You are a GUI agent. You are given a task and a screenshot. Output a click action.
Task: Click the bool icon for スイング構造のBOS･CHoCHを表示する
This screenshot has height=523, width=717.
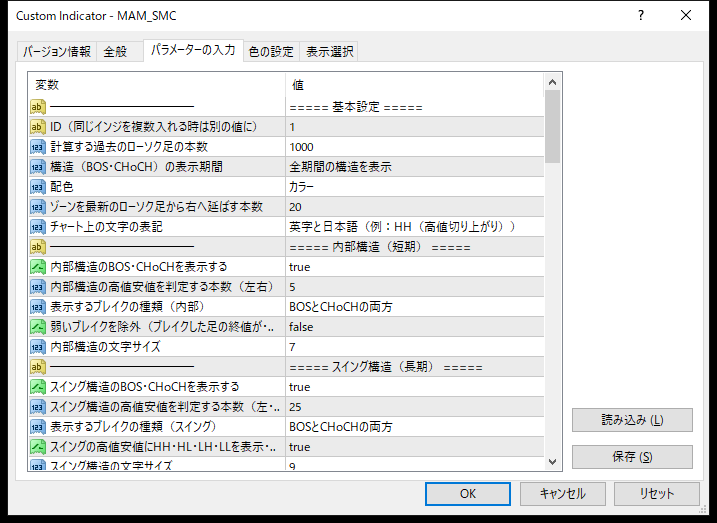pos(38,387)
